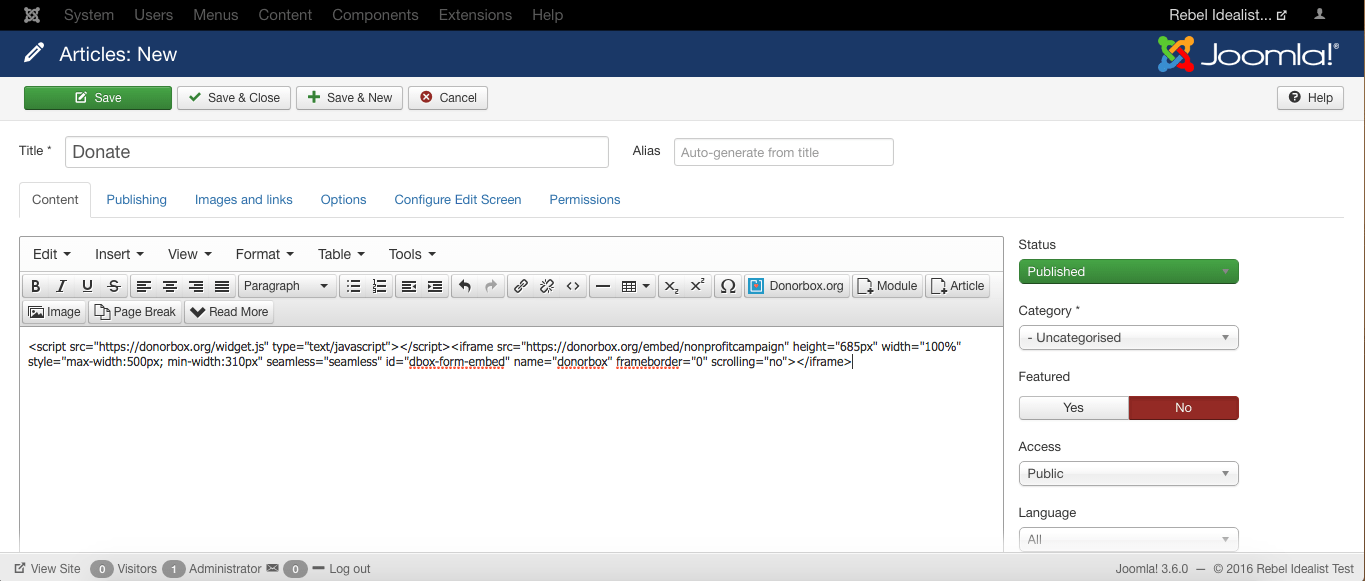
Task: Open the source code view icon
Action: coord(573,286)
